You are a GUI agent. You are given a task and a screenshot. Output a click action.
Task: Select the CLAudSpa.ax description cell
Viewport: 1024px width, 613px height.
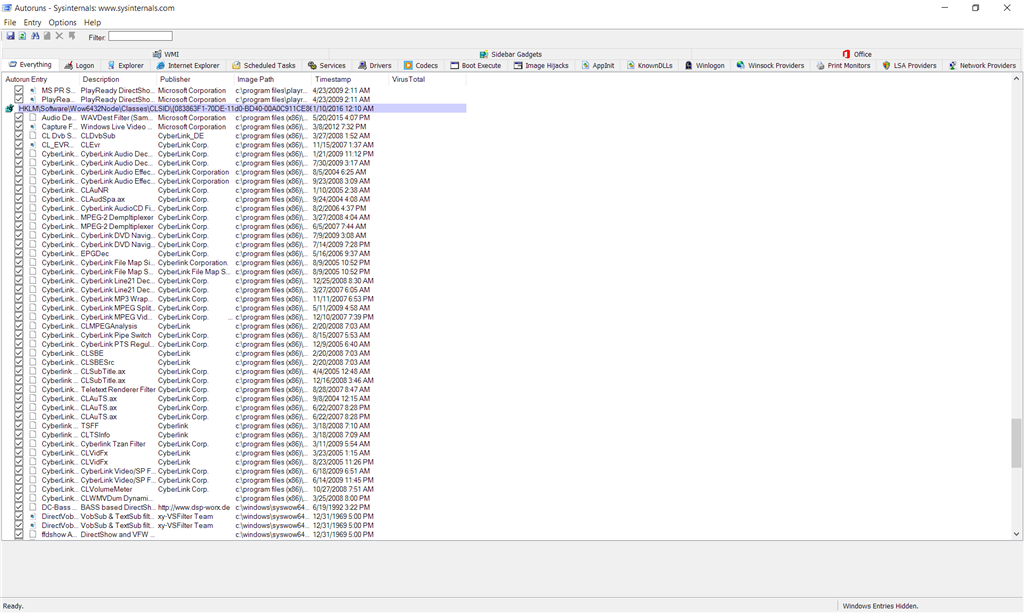pos(103,199)
